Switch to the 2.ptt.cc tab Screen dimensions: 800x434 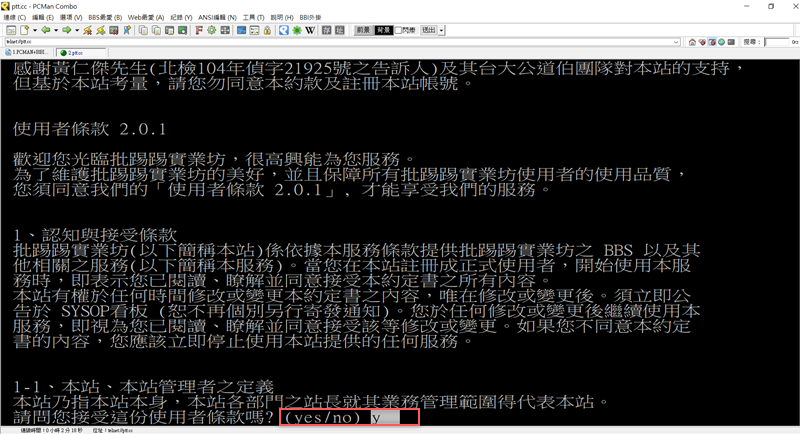click(x=81, y=53)
